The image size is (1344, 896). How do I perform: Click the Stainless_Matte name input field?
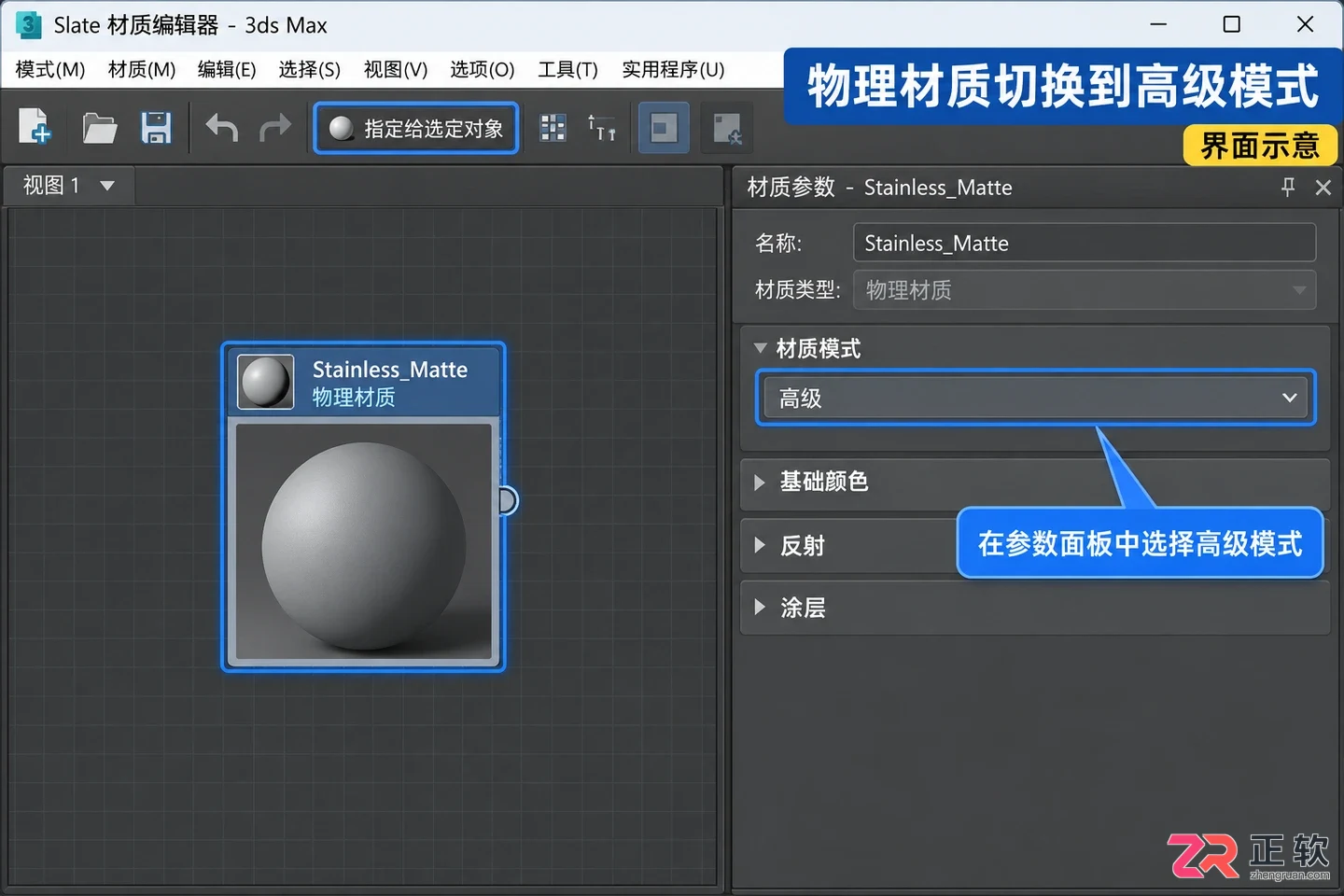point(1085,243)
